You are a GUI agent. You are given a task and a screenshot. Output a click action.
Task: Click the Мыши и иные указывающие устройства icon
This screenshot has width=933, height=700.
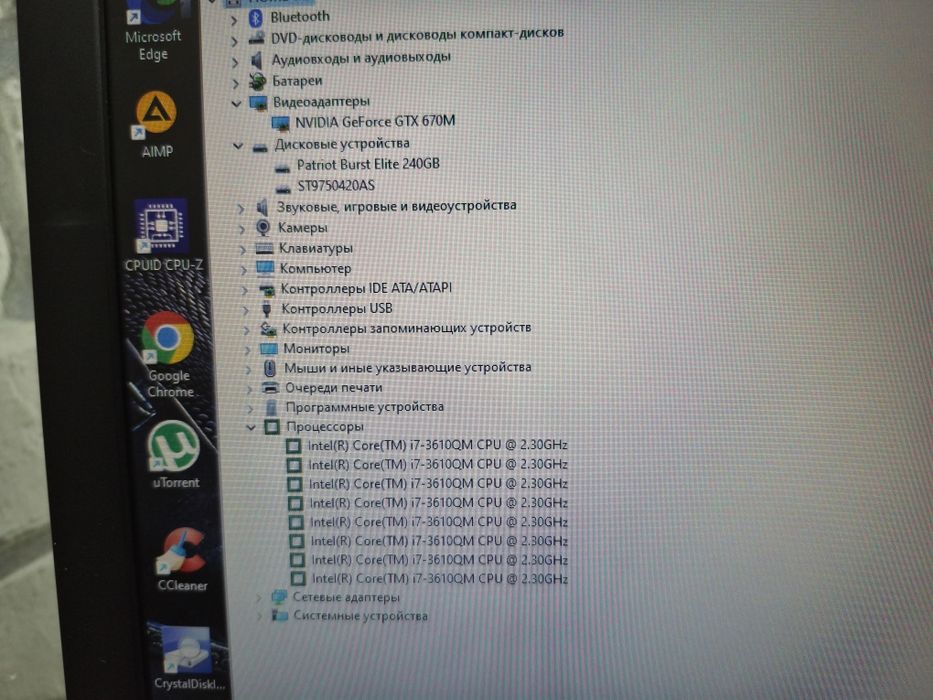point(270,368)
